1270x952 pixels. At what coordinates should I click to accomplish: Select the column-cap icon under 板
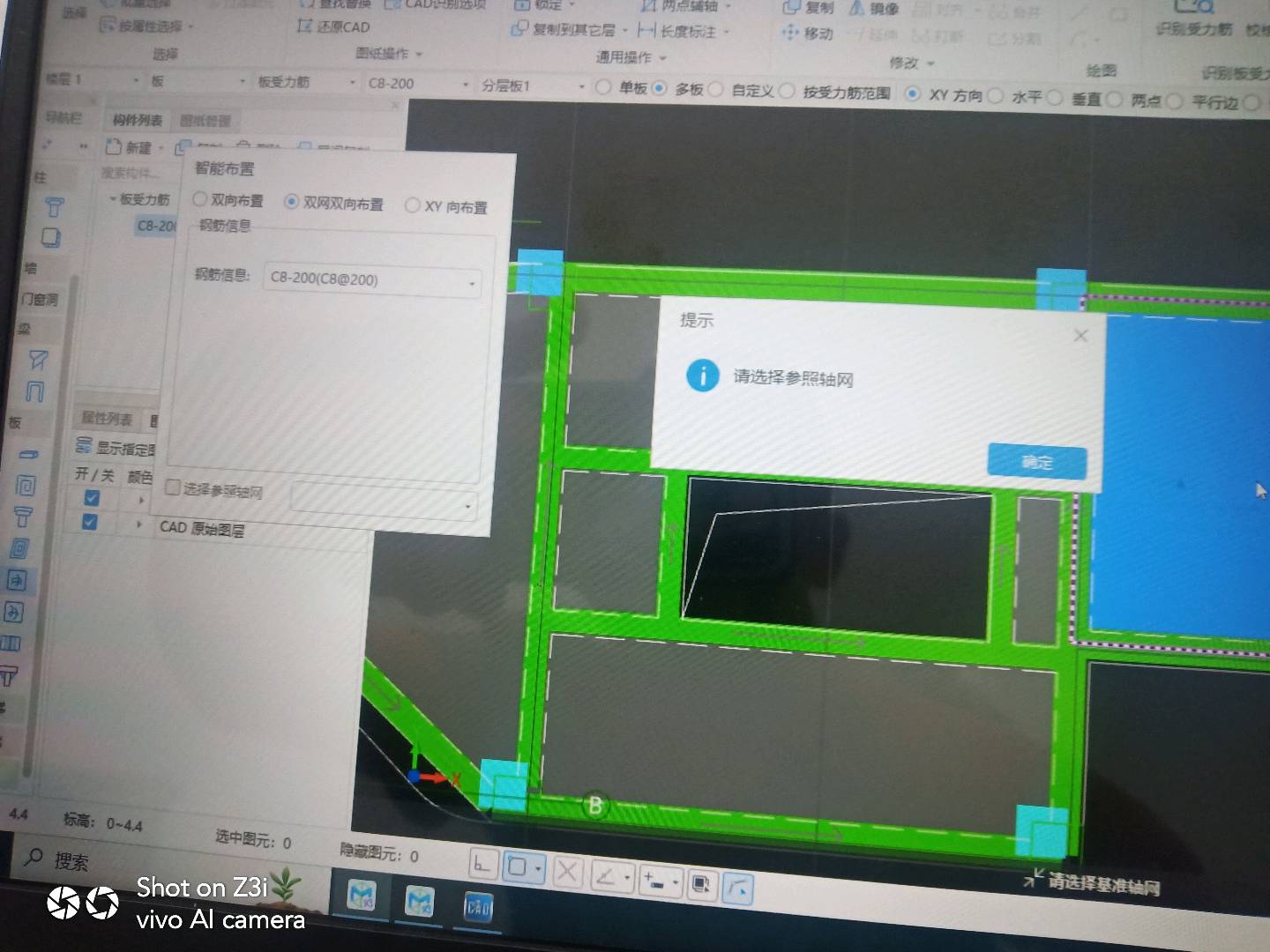[x=23, y=517]
